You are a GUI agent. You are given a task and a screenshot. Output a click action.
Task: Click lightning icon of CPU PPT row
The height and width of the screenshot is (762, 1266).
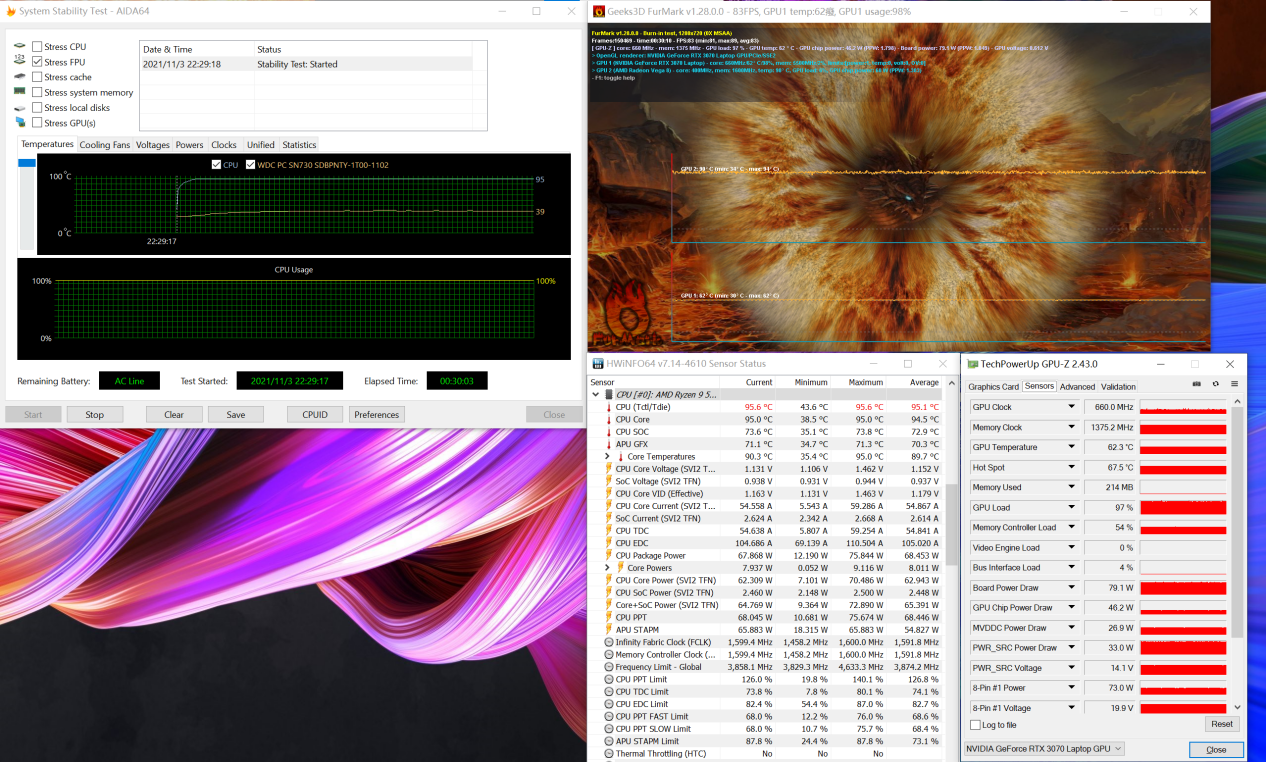pos(608,617)
